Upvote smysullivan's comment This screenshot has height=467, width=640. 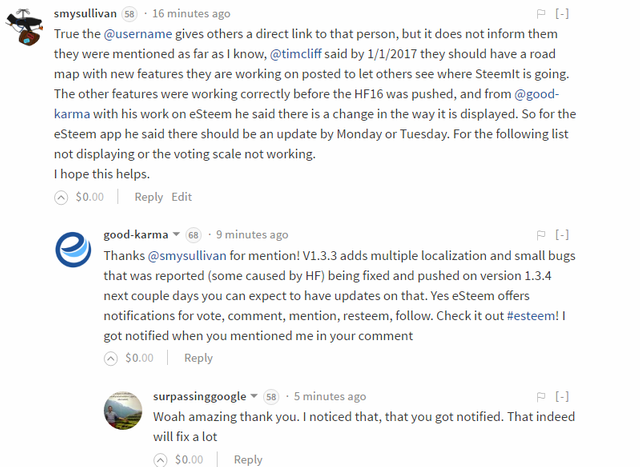[x=61, y=197]
